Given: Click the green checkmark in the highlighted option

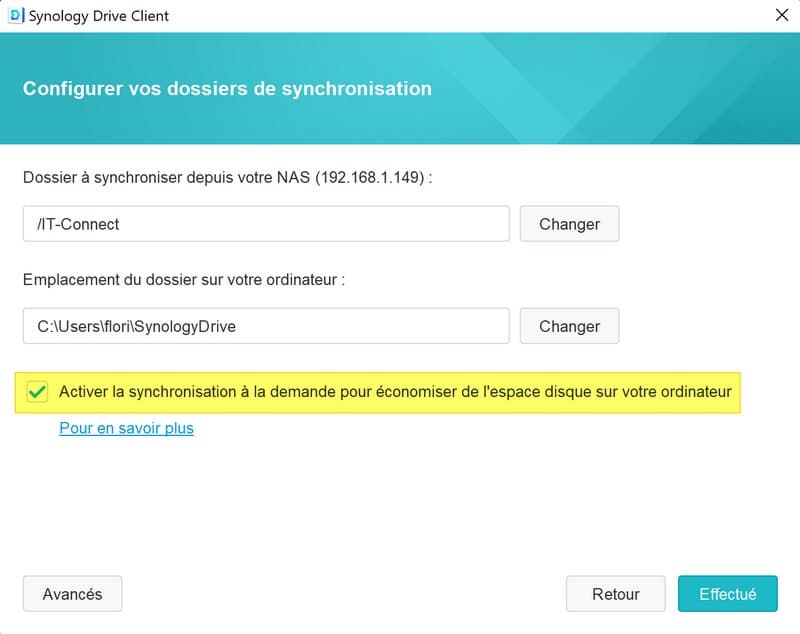Looking at the screenshot, I should [x=38, y=392].
